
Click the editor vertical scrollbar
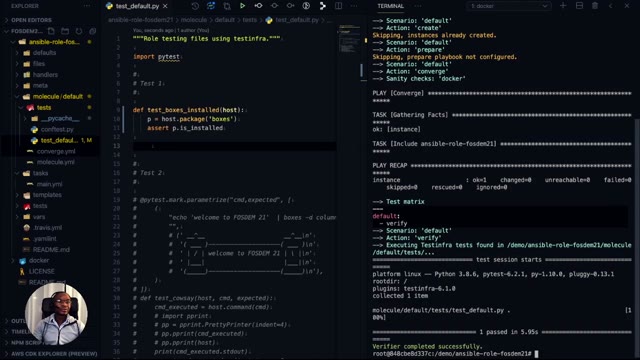362,70
